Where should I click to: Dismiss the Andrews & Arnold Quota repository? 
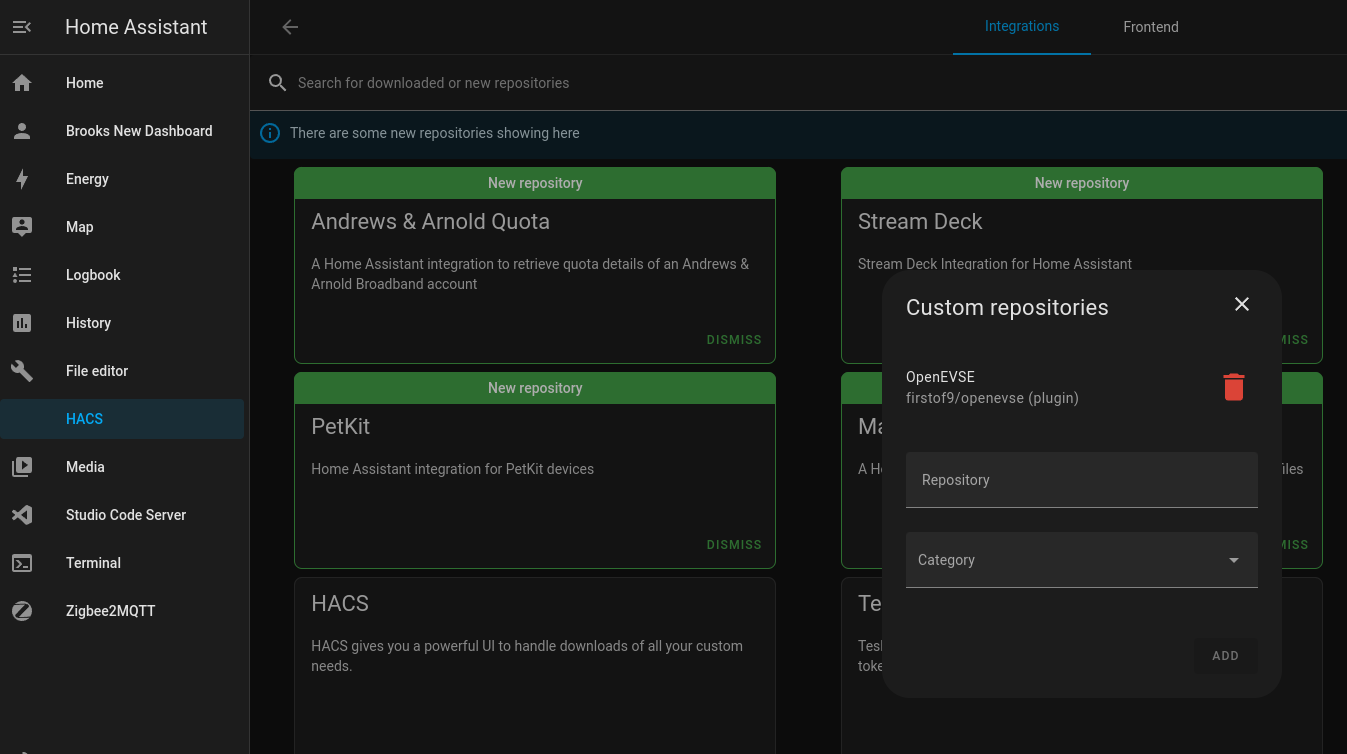click(734, 340)
